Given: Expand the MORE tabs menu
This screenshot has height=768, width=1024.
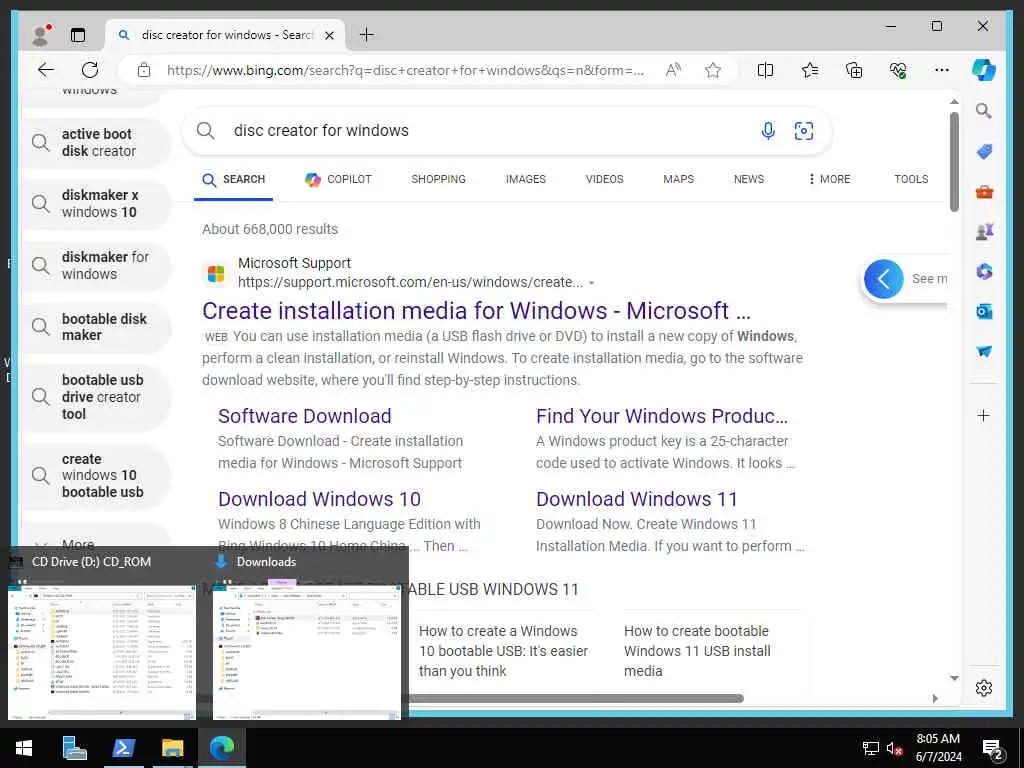Looking at the screenshot, I should 829,180.
